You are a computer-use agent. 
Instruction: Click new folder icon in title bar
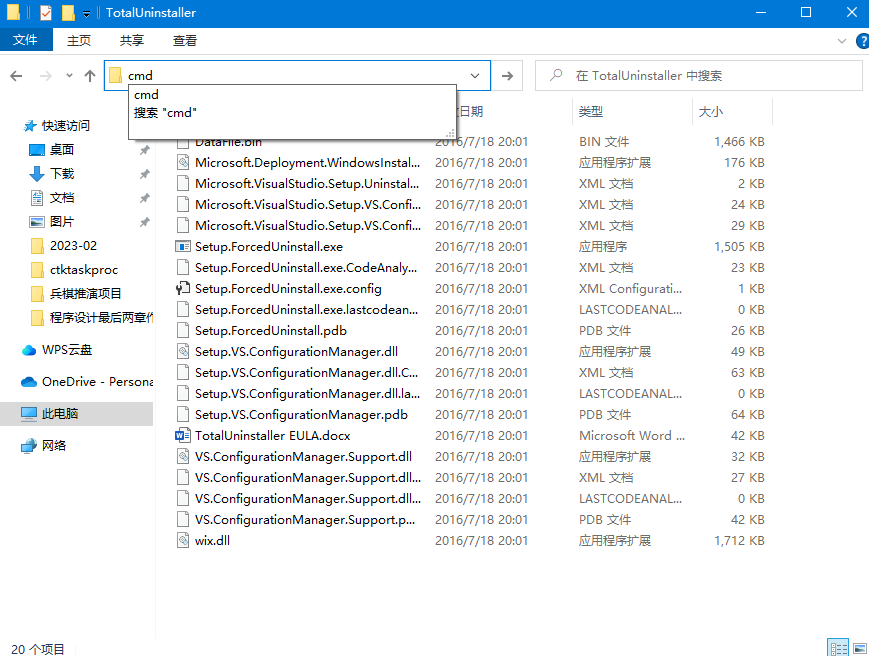pyautogui.click(x=68, y=13)
